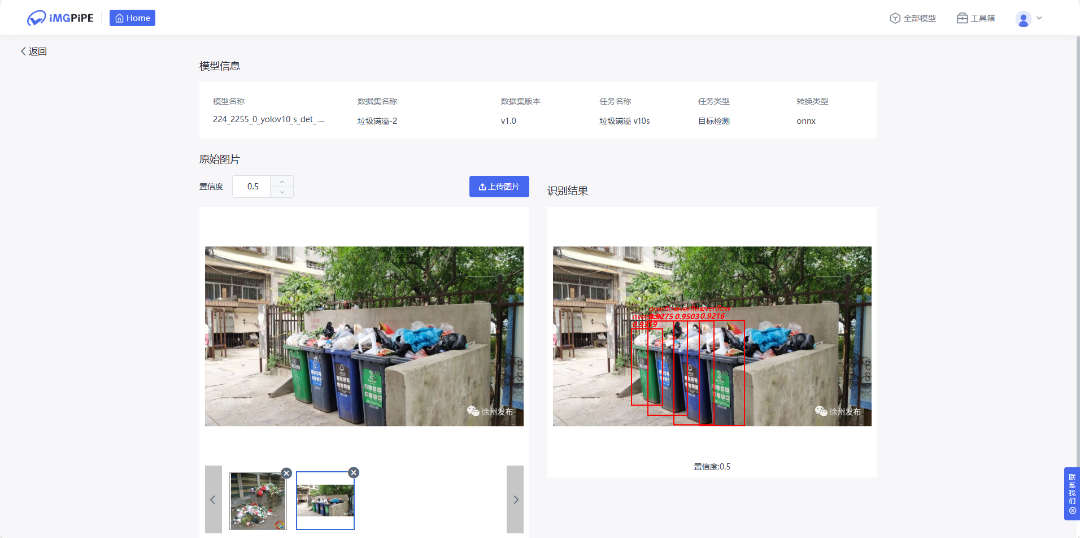
Task: Expand the user account dropdown arrow
Action: pos(1039,18)
